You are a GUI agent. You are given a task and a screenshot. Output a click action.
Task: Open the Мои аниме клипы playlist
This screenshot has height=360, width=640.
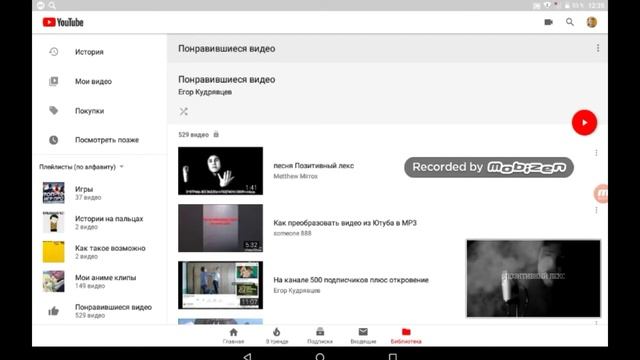(100, 281)
